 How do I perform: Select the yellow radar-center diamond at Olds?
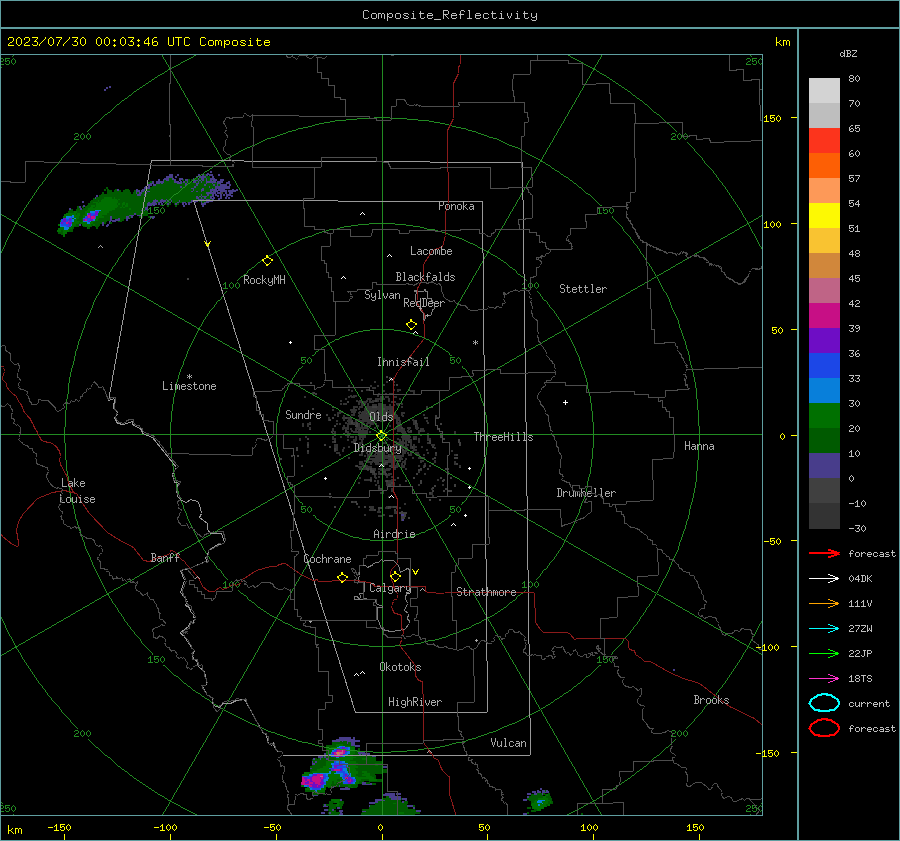click(x=381, y=436)
